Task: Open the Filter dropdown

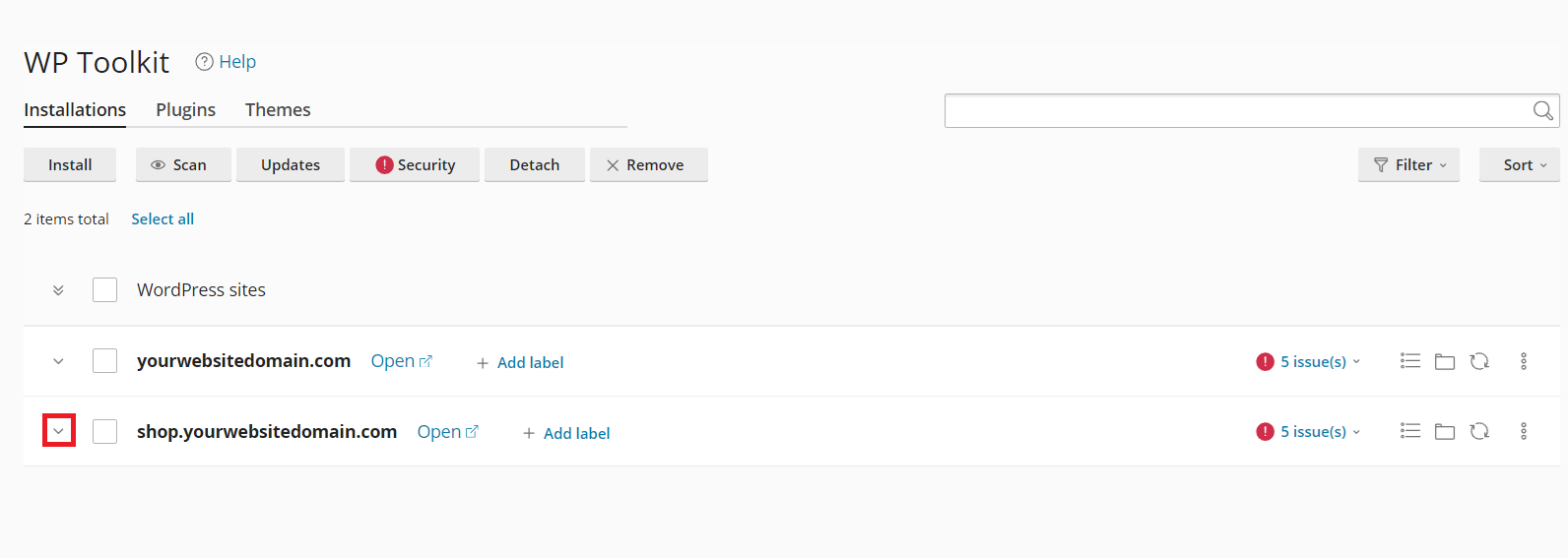Action: [x=1408, y=165]
